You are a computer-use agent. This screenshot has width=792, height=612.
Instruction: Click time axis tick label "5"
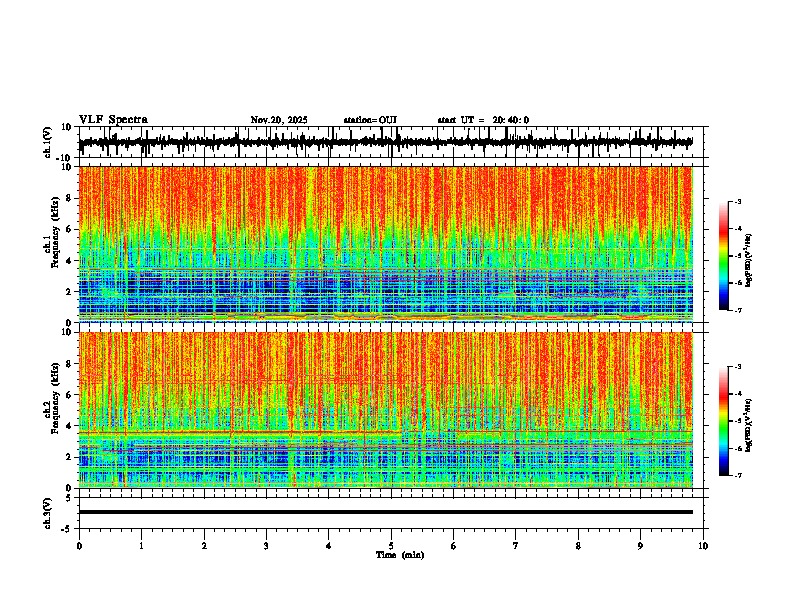click(391, 546)
